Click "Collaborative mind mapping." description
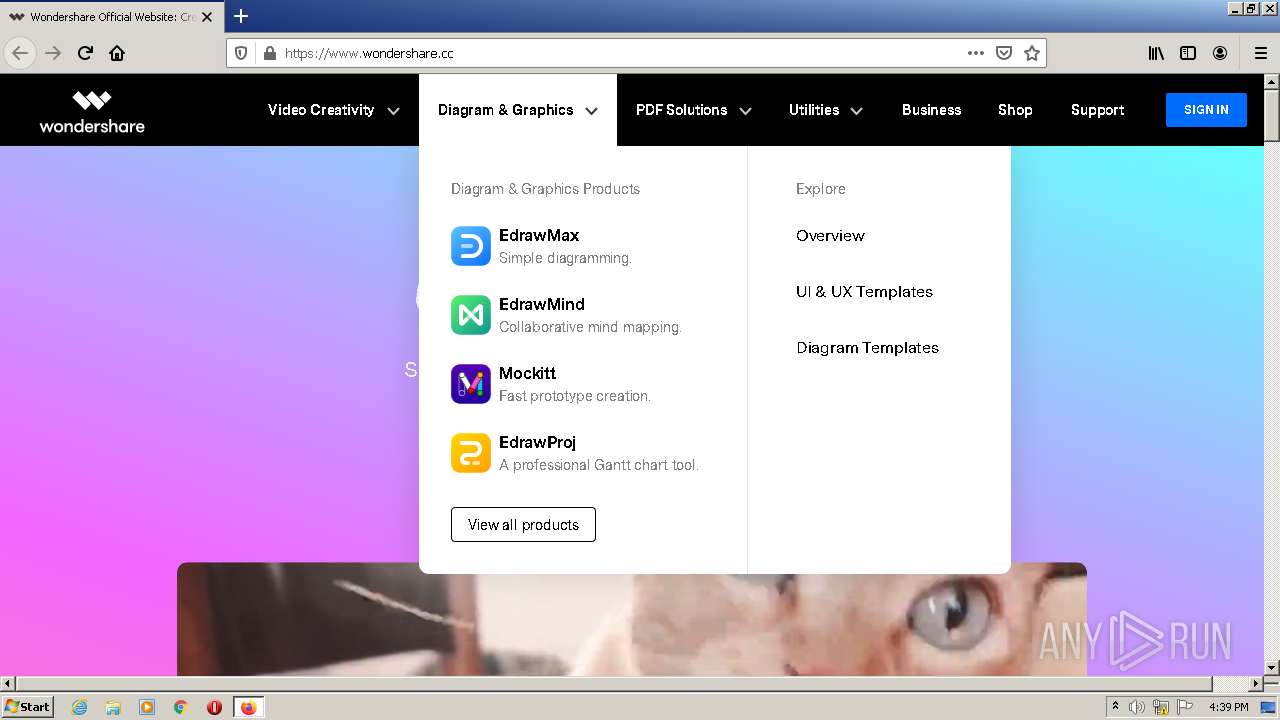The height and width of the screenshot is (720, 1280). pos(590,327)
